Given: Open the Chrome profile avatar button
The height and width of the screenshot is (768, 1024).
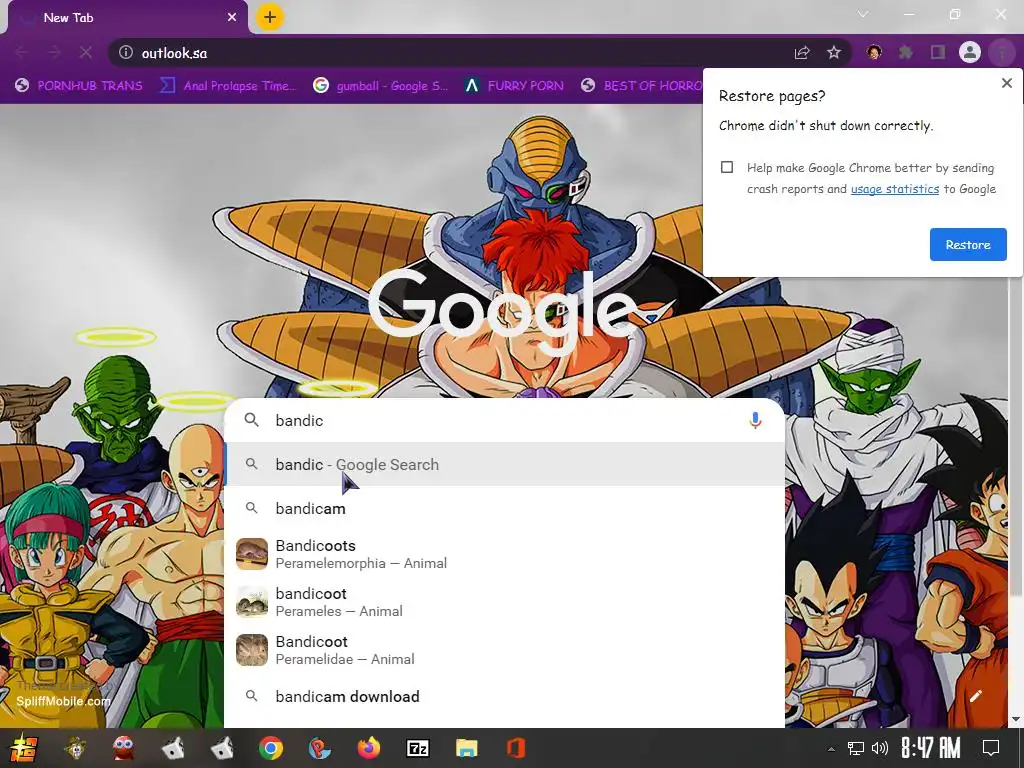Looking at the screenshot, I should click(x=970, y=52).
